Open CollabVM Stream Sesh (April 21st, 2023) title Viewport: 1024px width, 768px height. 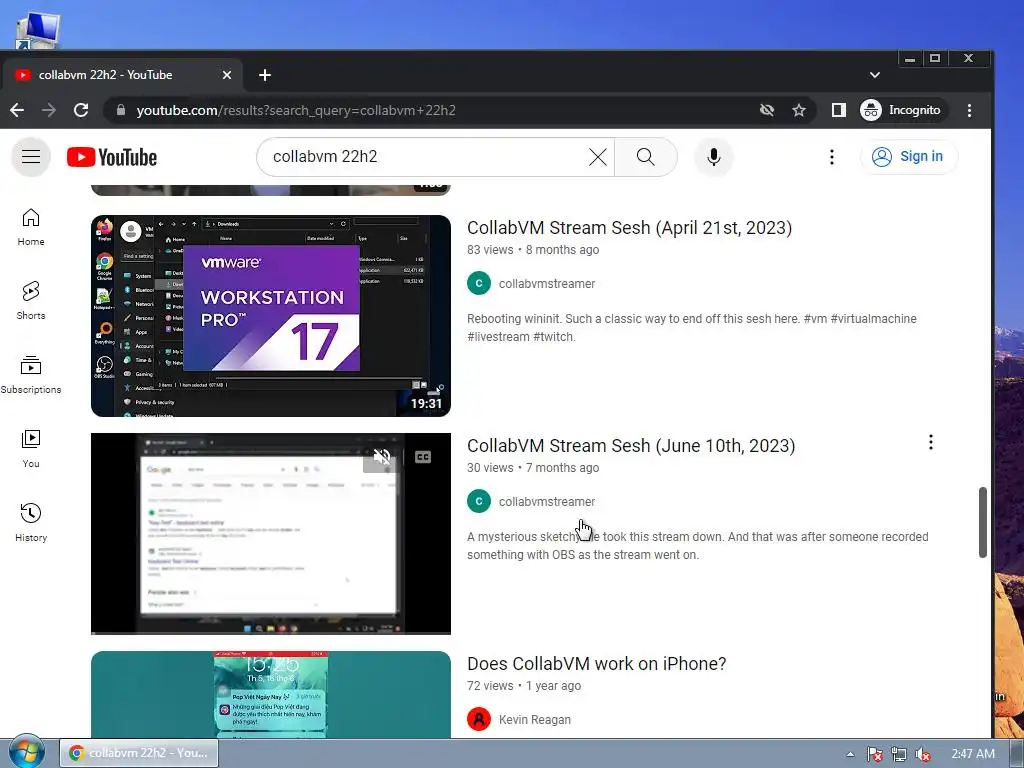click(630, 227)
